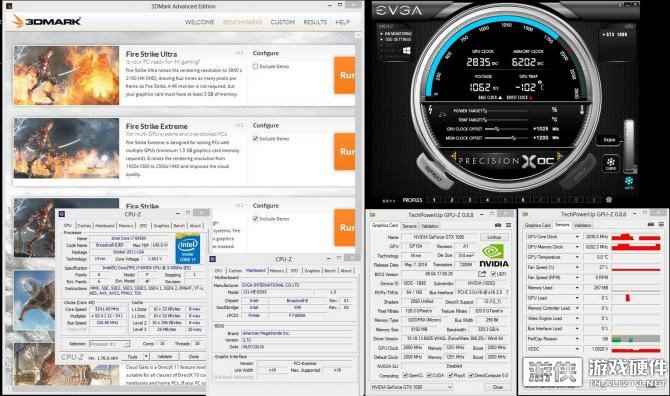Run the Fire Strike Ultra benchmark

tap(344, 75)
